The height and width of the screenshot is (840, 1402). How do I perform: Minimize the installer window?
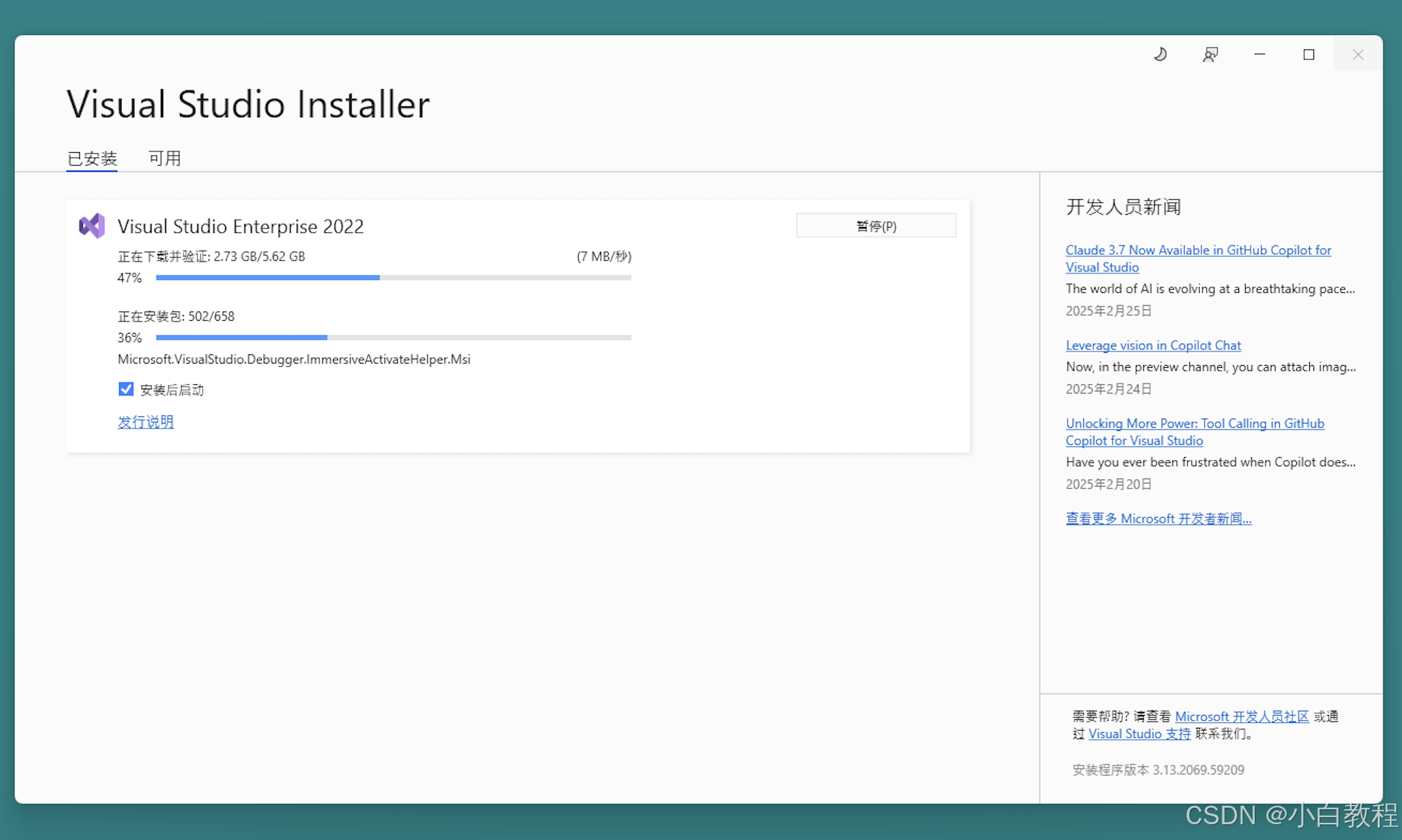click(x=1259, y=54)
